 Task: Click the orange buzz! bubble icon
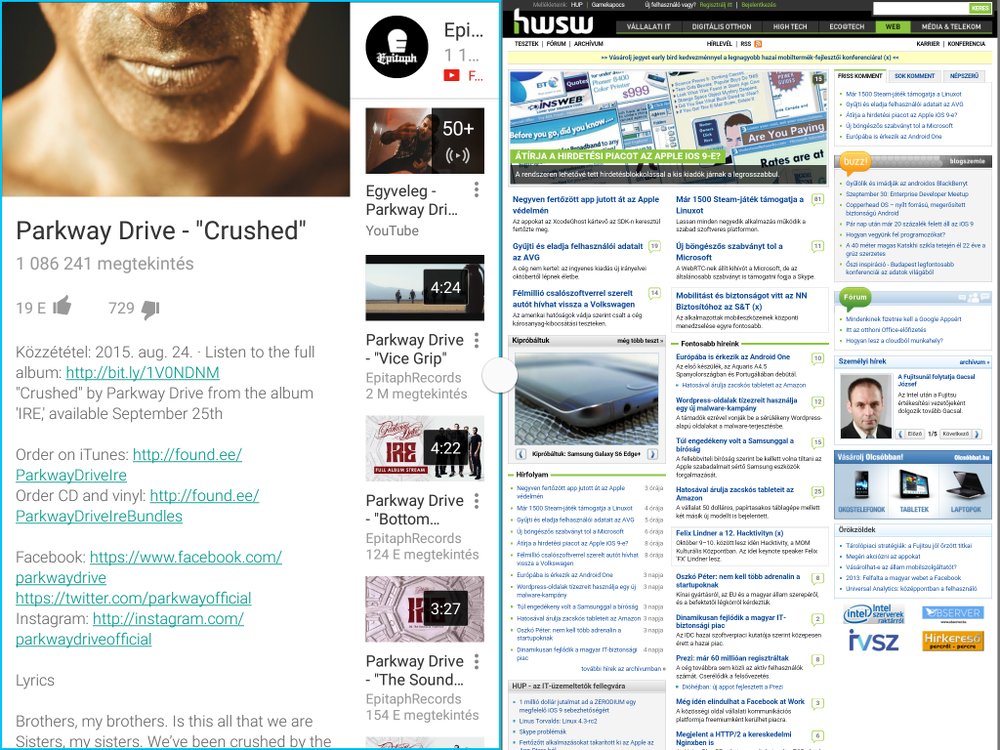(x=855, y=162)
